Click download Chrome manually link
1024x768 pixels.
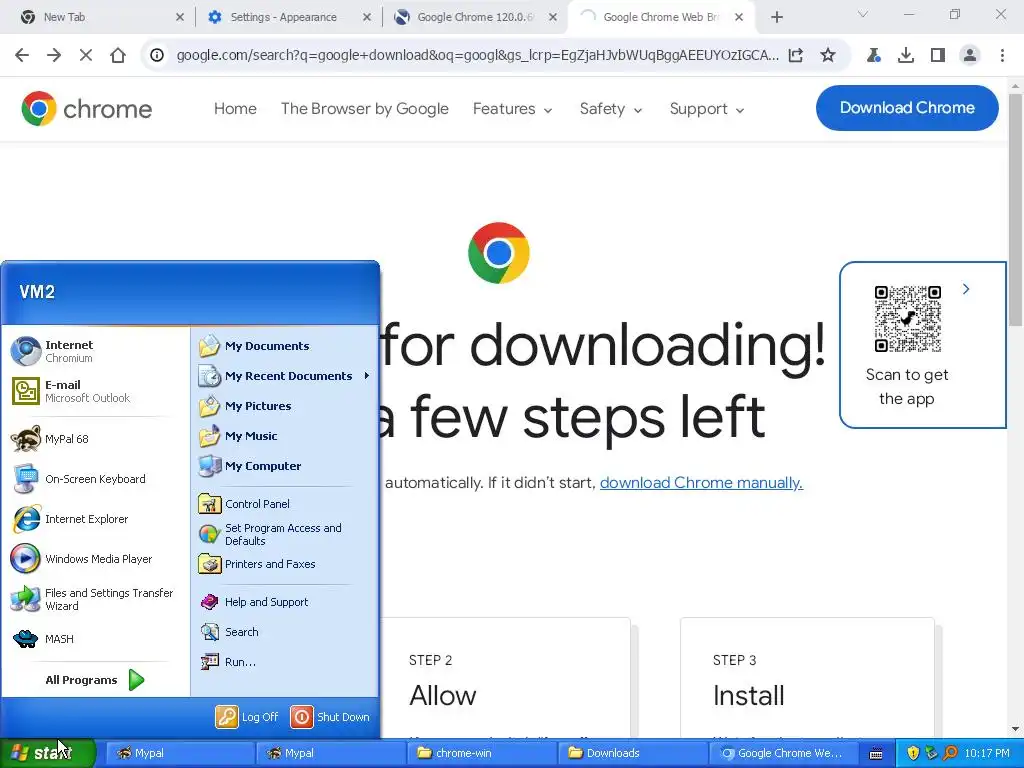click(701, 483)
